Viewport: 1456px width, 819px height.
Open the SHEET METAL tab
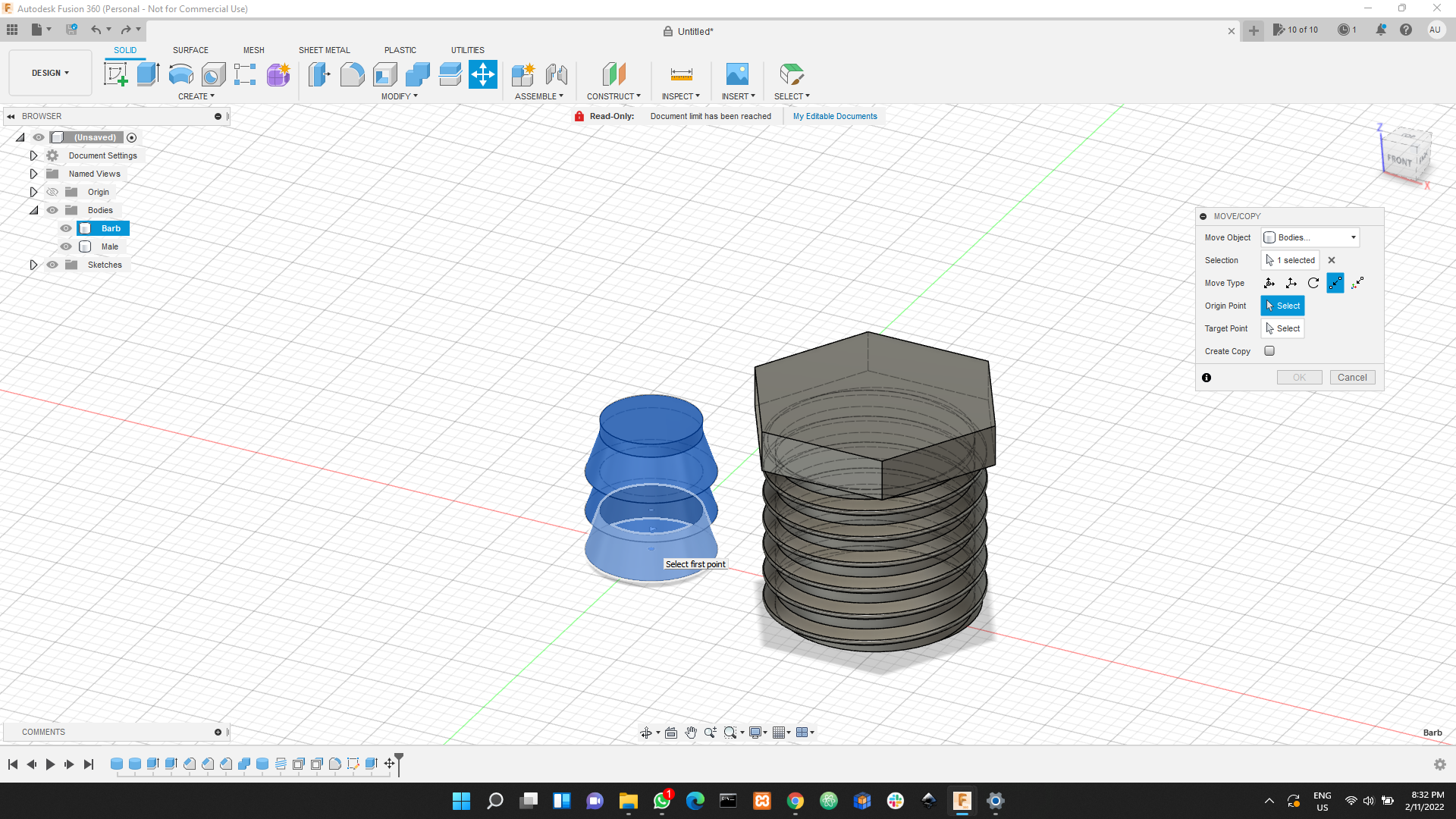point(324,50)
